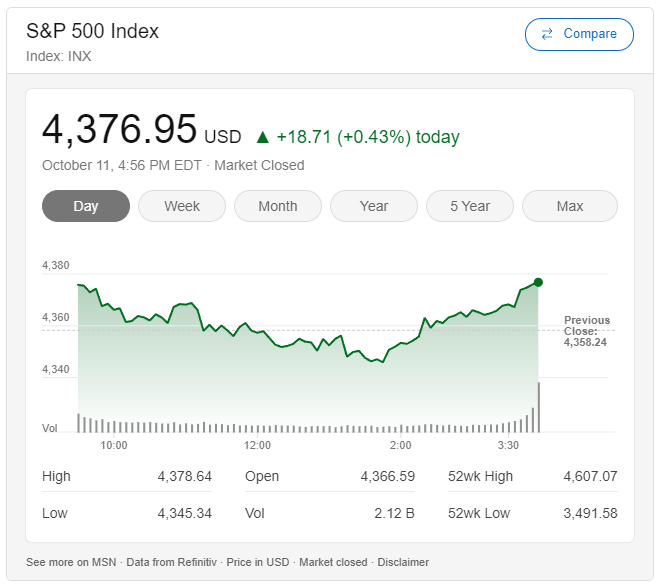Click the Compare arrows icon

point(547,34)
